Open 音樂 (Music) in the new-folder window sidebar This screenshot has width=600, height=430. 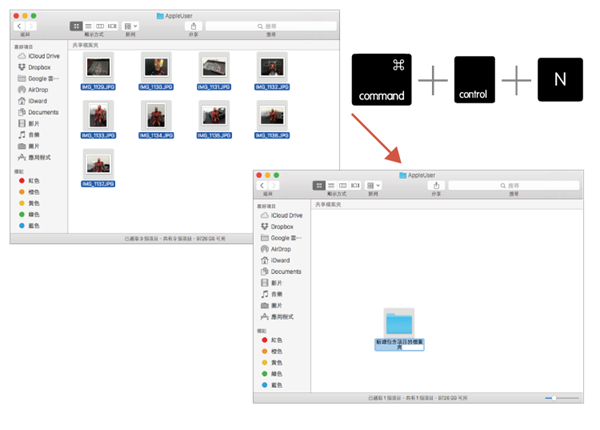pos(271,294)
